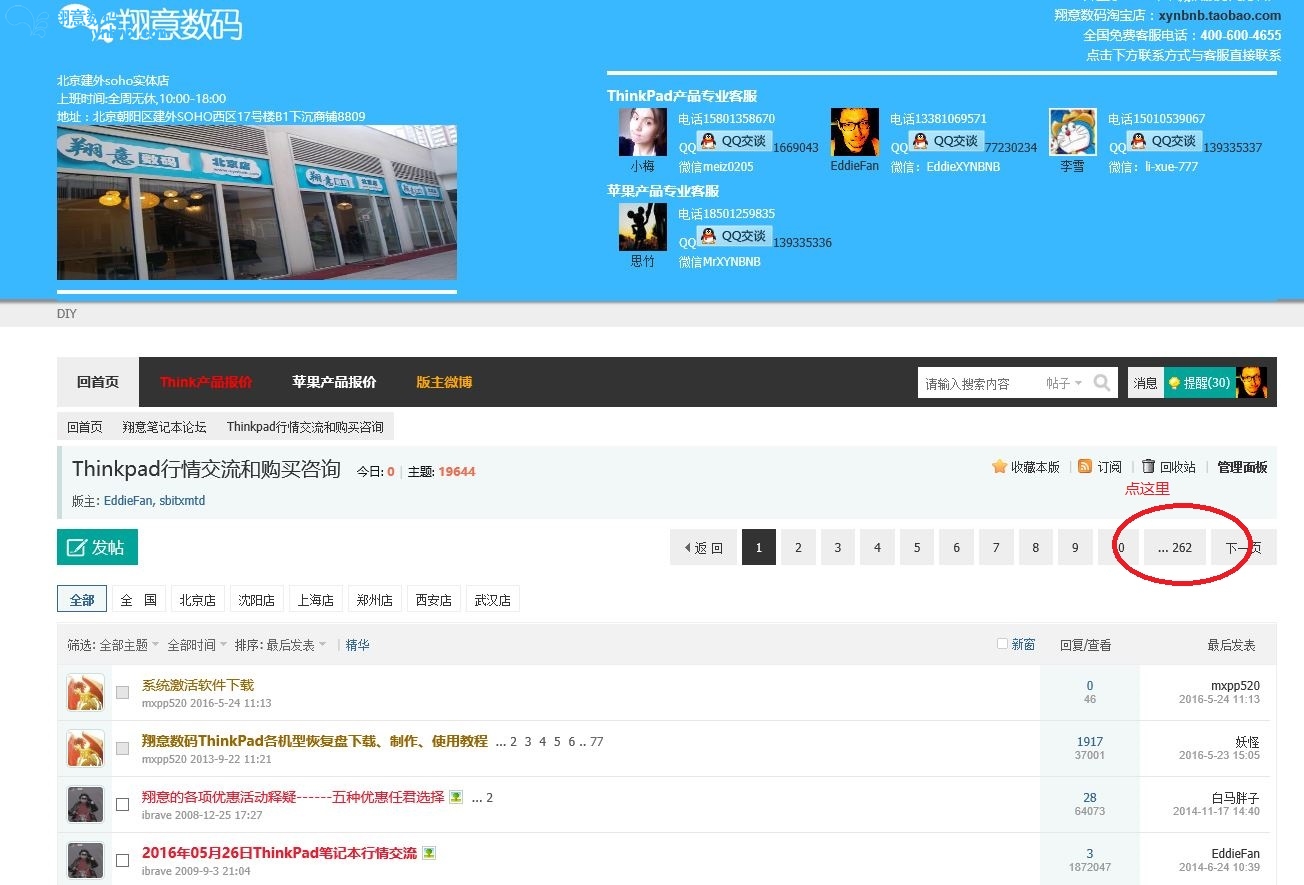The height and width of the screenshot is (885, 1304).
Task: Click the 翔意数码 site logo
Action: tap(150, 22)
